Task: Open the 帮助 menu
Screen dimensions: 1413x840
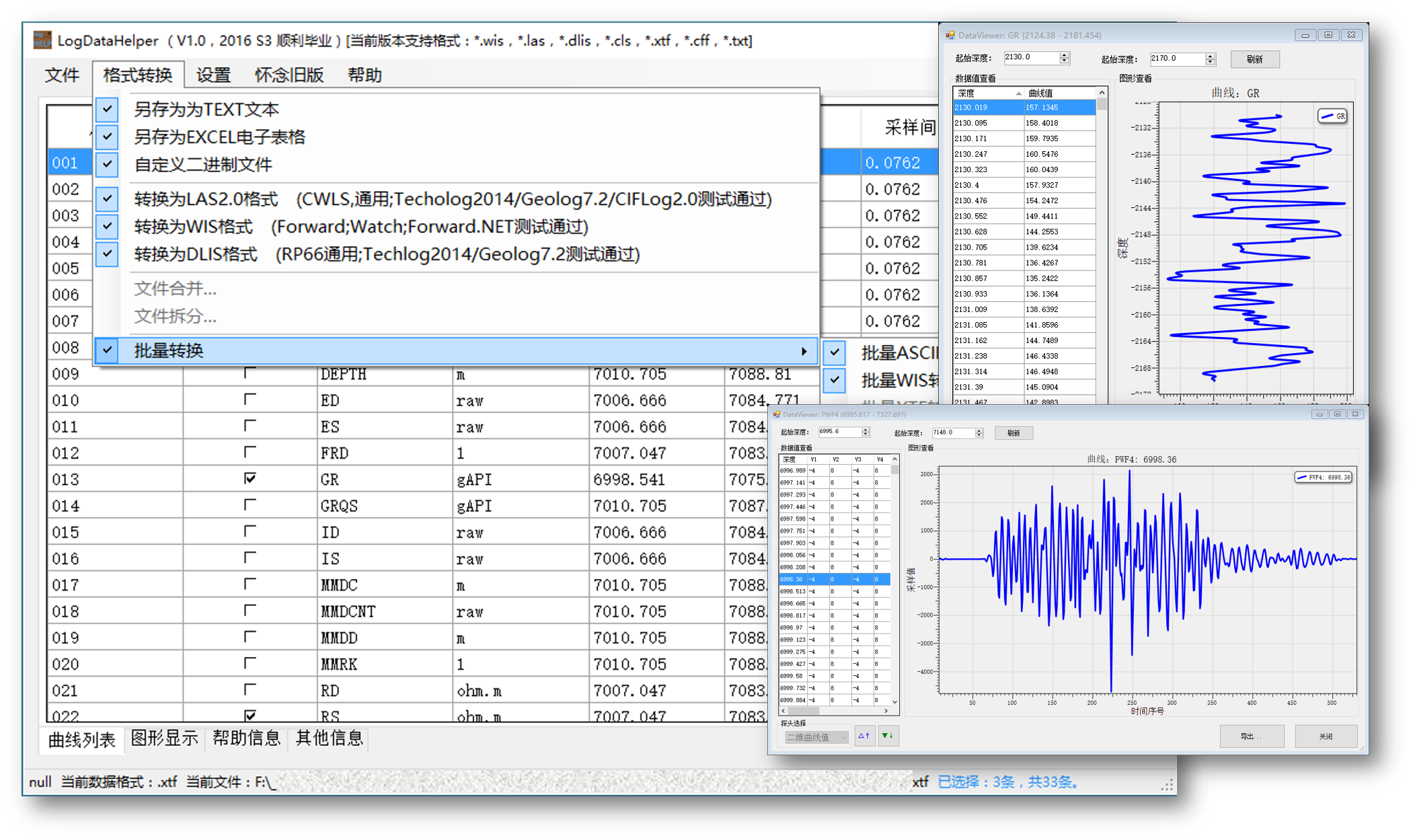Action: point(365,75)
